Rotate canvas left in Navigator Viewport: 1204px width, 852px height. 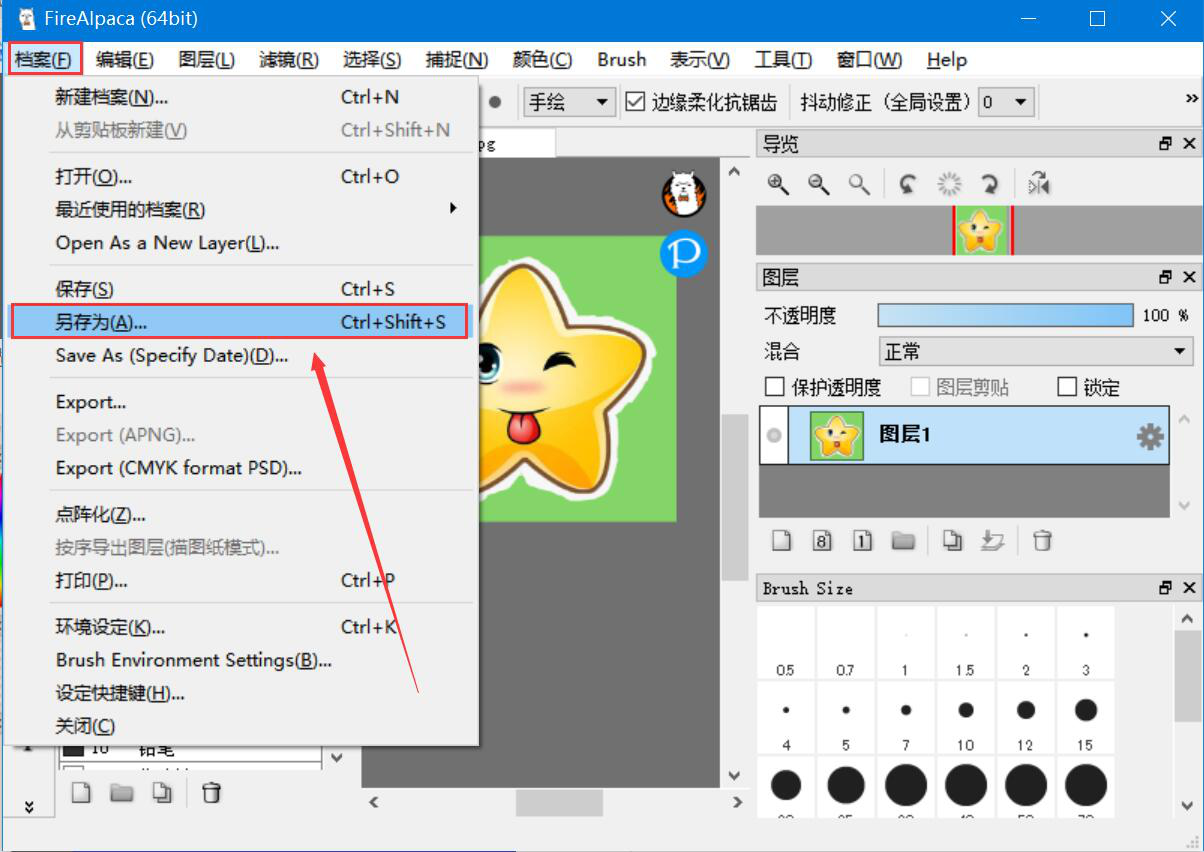click(908, 184)
